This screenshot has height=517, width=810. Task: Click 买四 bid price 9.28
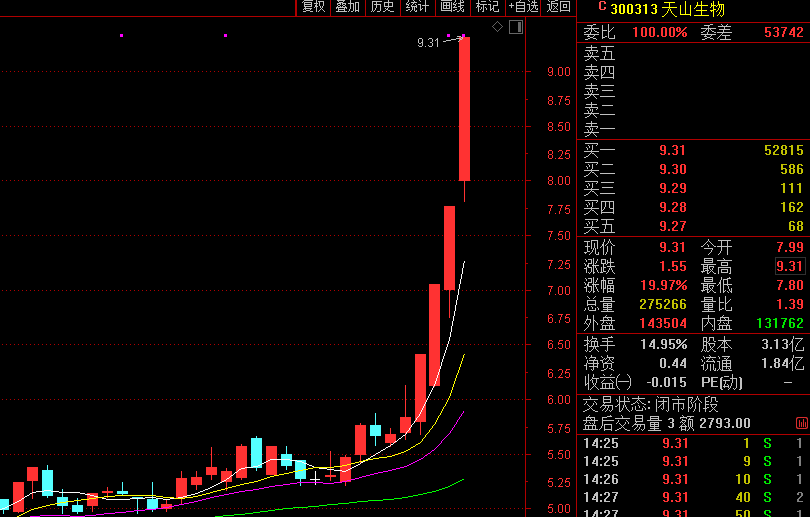pos(672,208)
